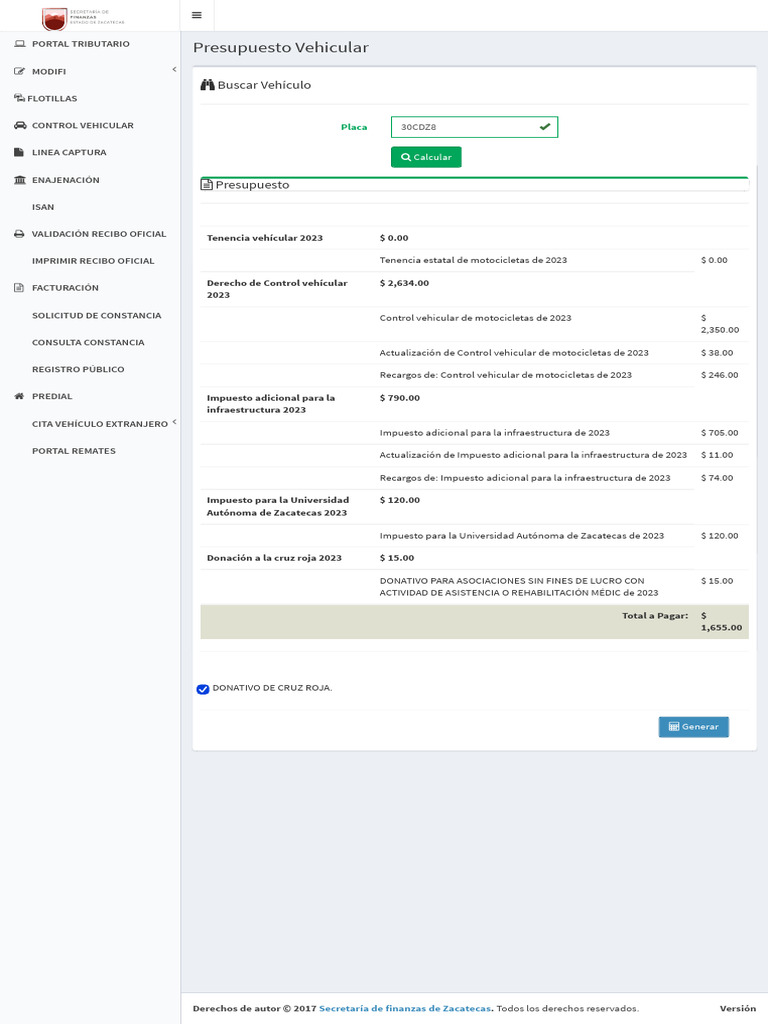Image resolution: width=768 pixels, height=1024 pixels.
Task: Click the truck icon beside Flotillas
Action: tap(20, 98)
